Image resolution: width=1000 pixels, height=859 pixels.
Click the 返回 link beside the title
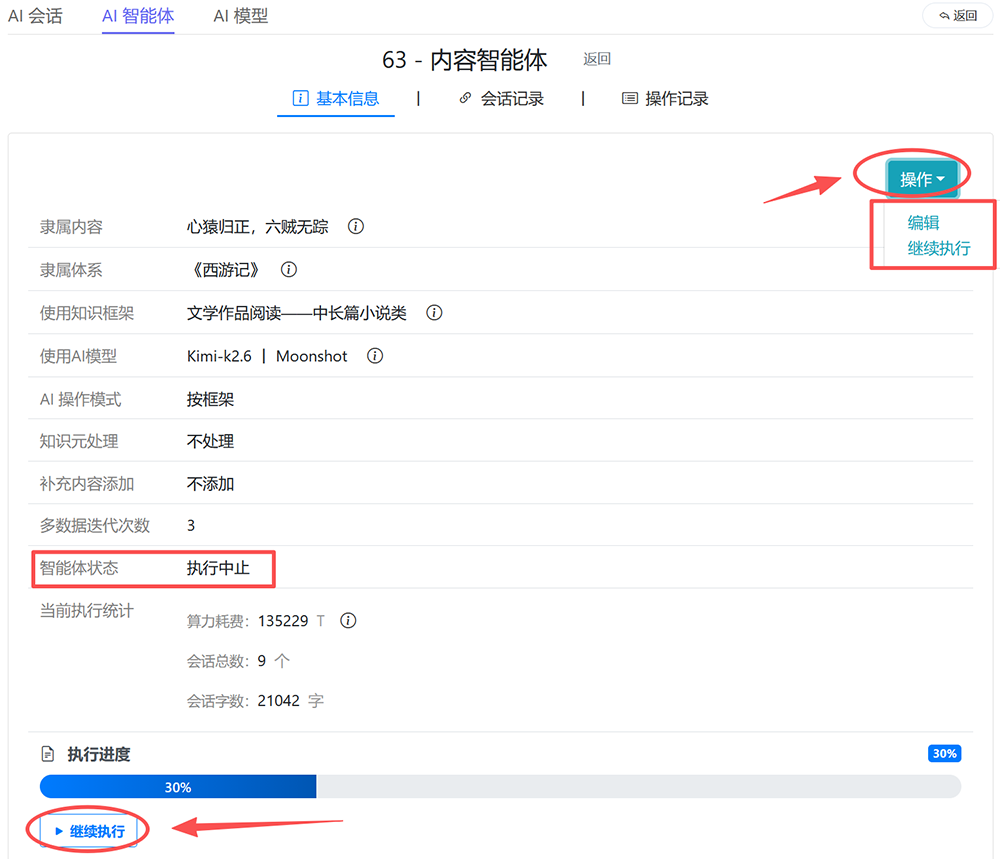coord(597,59)
